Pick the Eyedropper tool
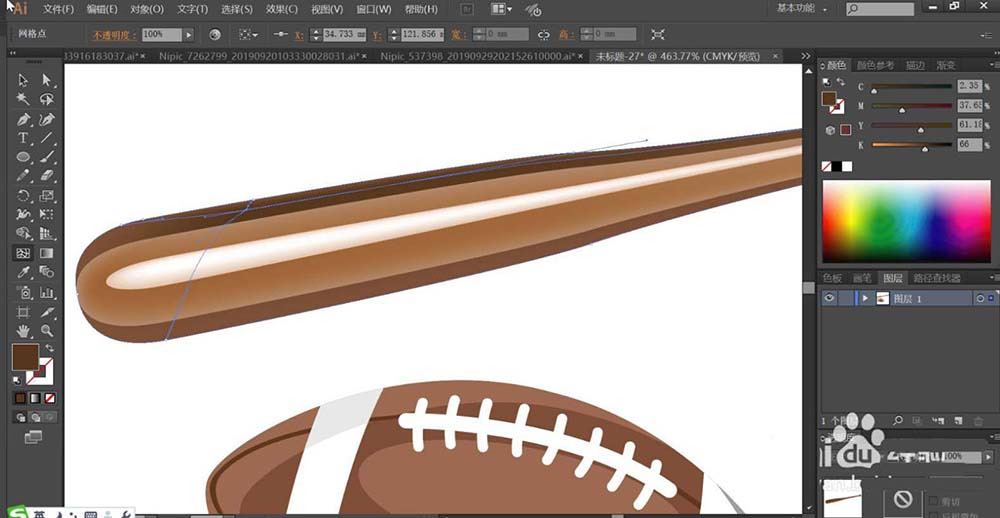This screenshot has height=518, width=1000. pyautogui.click(x=23, y=272)
